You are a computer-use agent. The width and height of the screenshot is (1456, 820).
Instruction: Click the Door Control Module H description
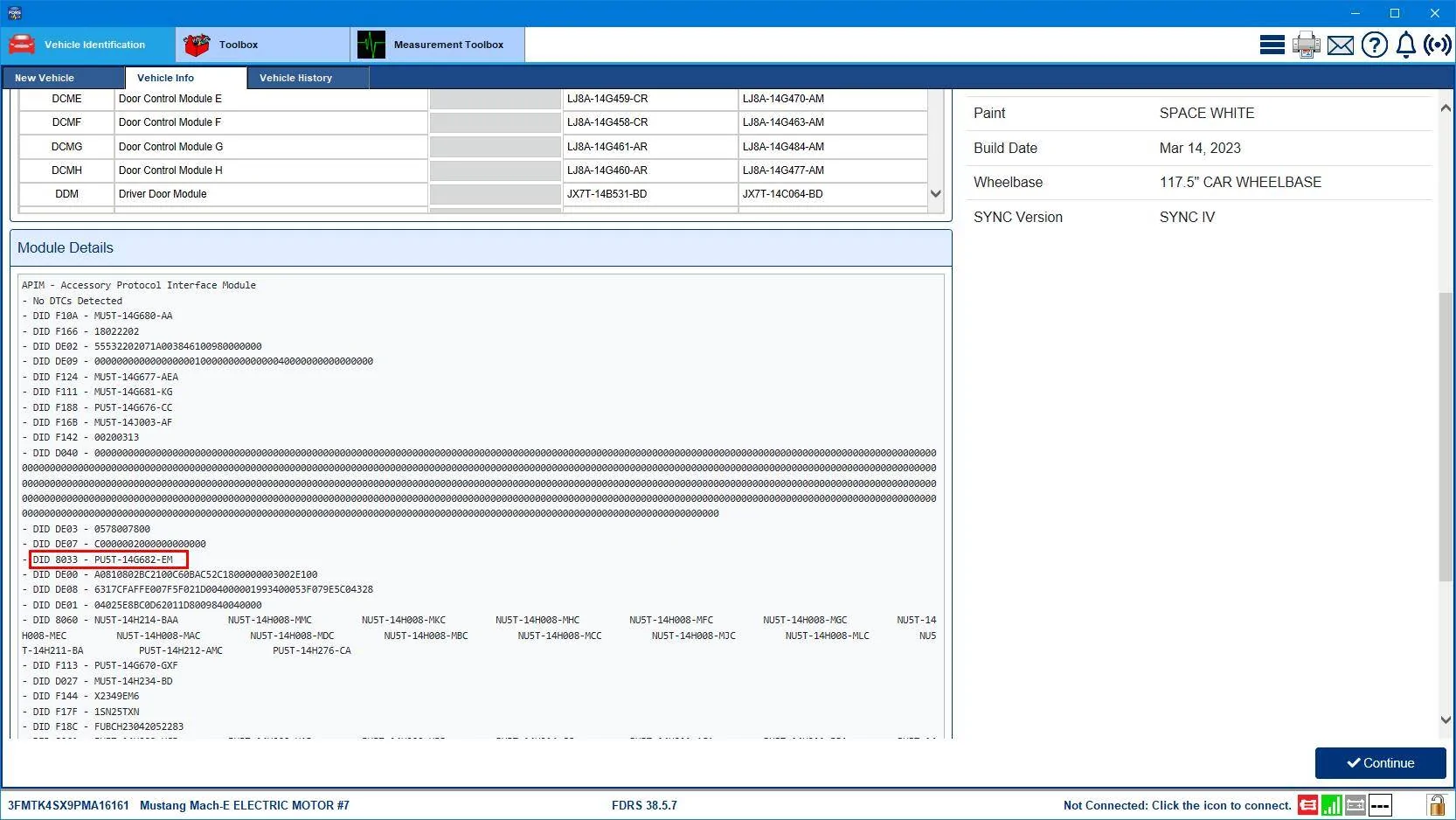pyautogui.click(x=170, y=170)
